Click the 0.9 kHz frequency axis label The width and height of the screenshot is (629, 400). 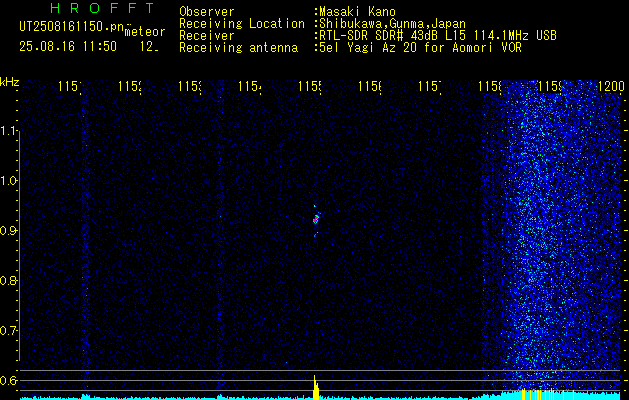[x=8, y=231]
